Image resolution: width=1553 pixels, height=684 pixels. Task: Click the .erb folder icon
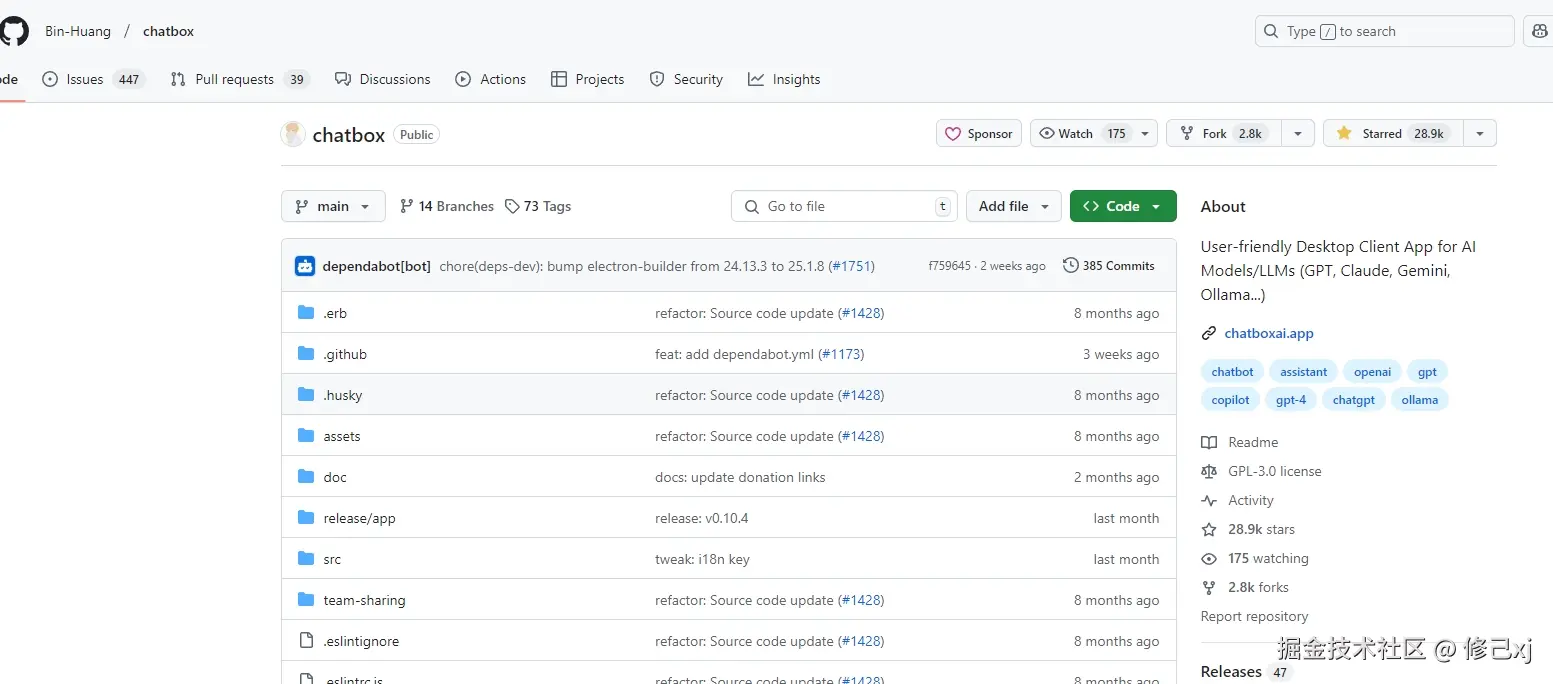tap(306, 313)
